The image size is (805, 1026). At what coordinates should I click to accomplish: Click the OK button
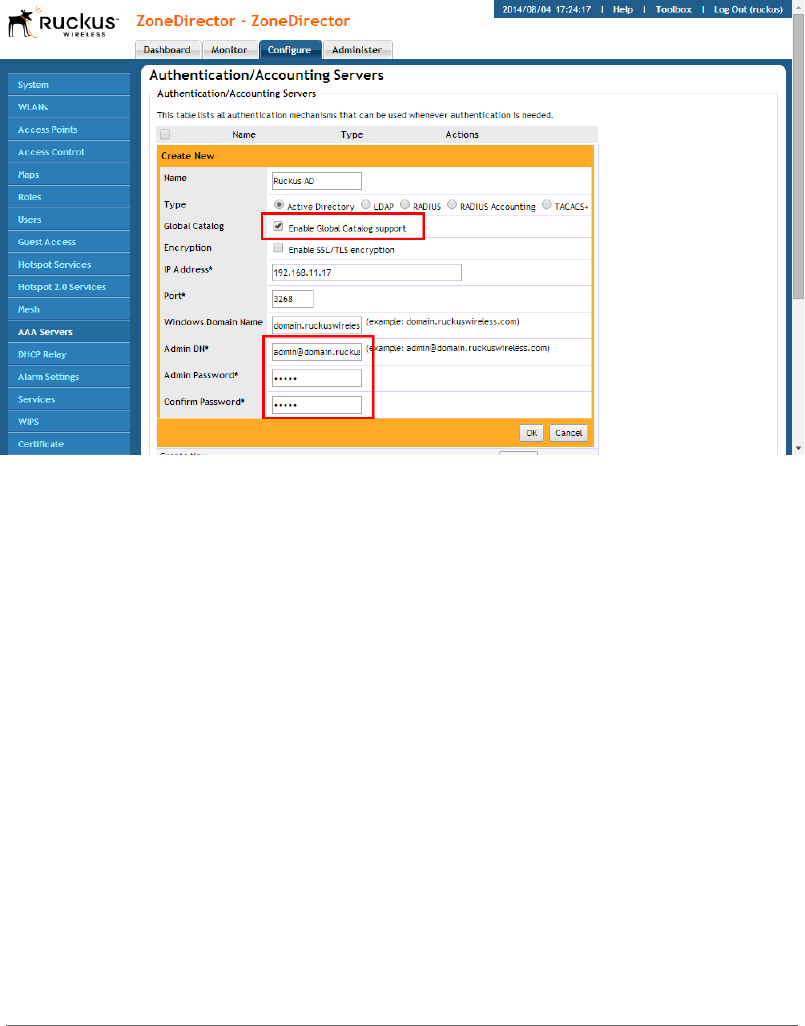[x=531, y=433]
